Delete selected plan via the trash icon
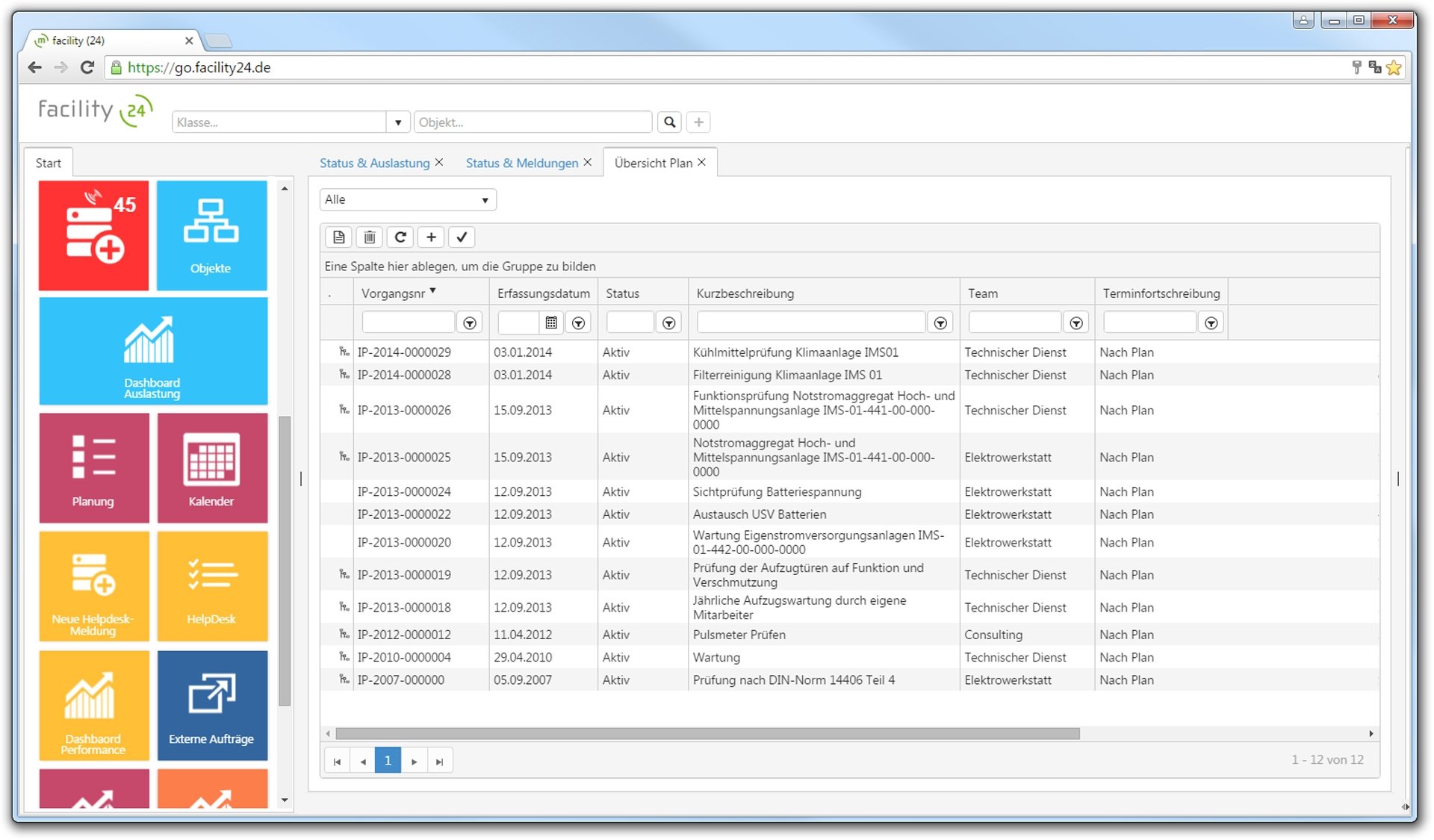The height and width of the screenshot is (840, 1434). 369,237
